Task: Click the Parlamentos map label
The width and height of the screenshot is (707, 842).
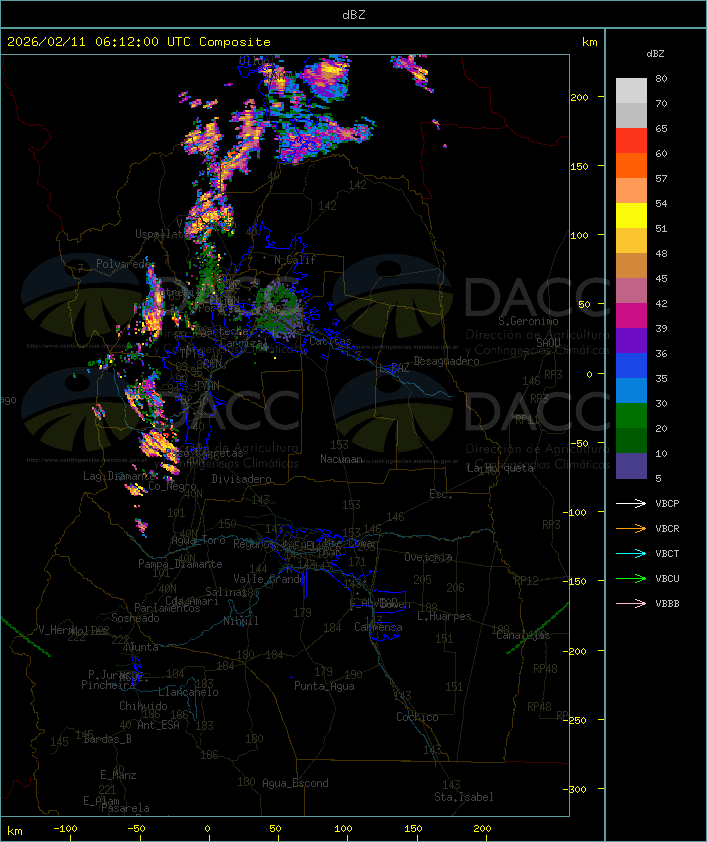Action: pyautogui.click(x=167, y=608)
